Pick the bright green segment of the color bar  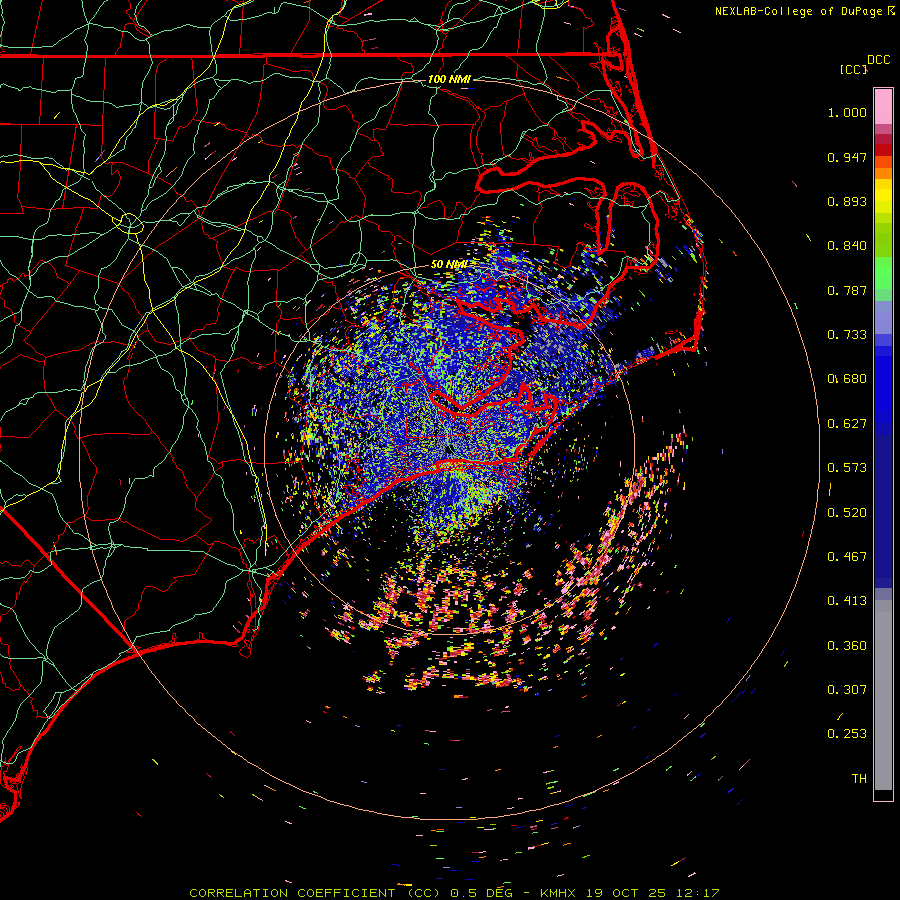(883, 273)
